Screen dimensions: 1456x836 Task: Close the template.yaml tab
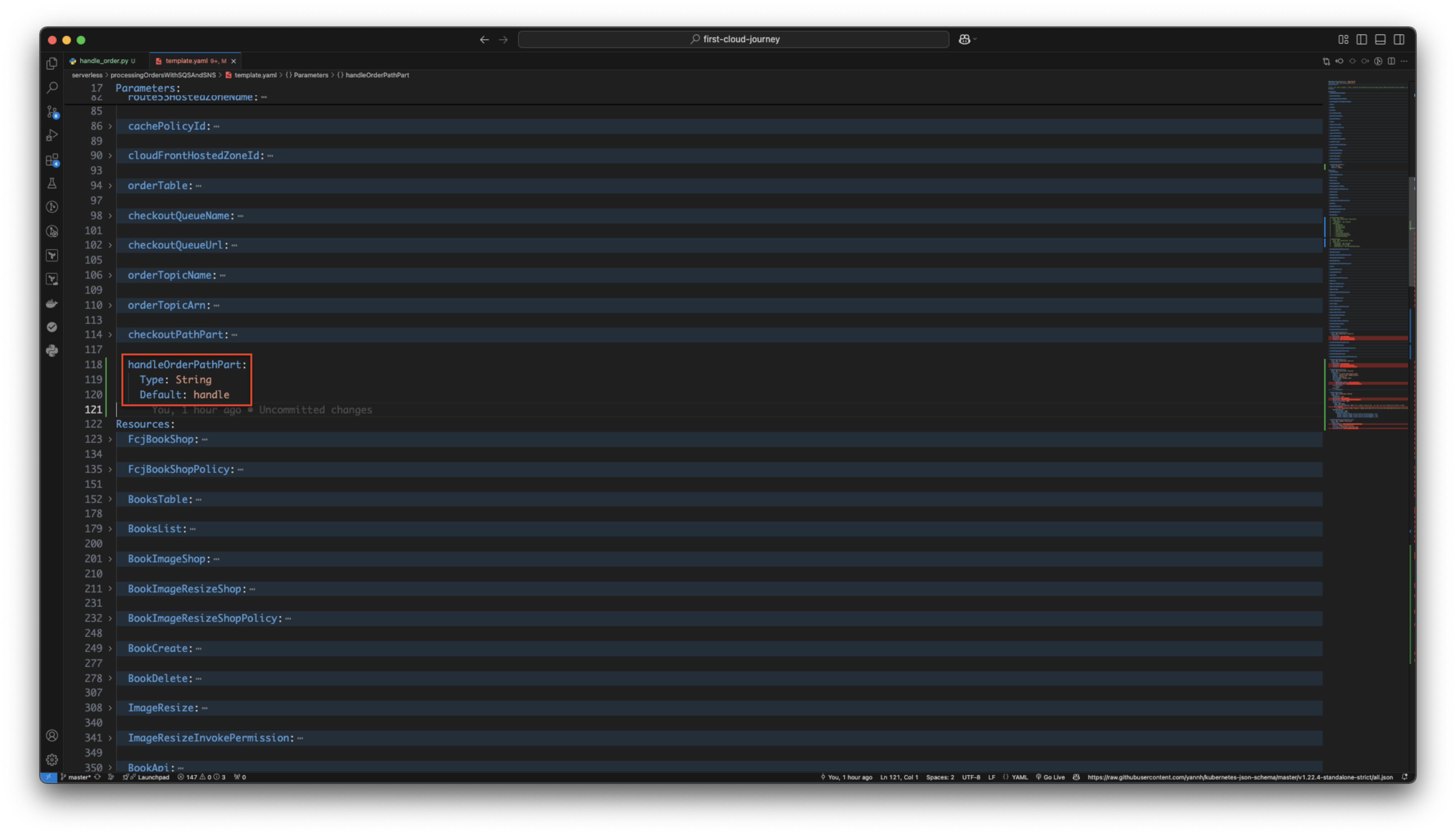[233, 61]
